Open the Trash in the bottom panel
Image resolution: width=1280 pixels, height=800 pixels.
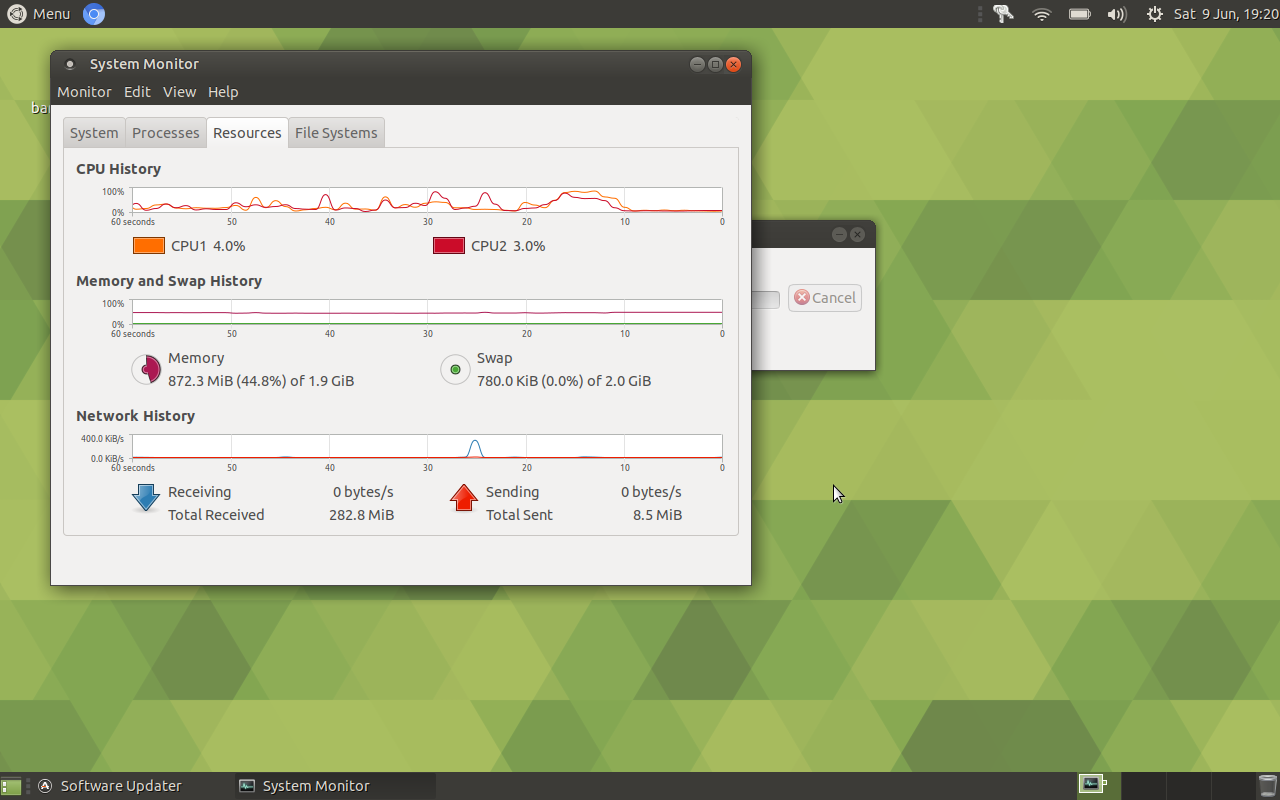pos(1267,786)
